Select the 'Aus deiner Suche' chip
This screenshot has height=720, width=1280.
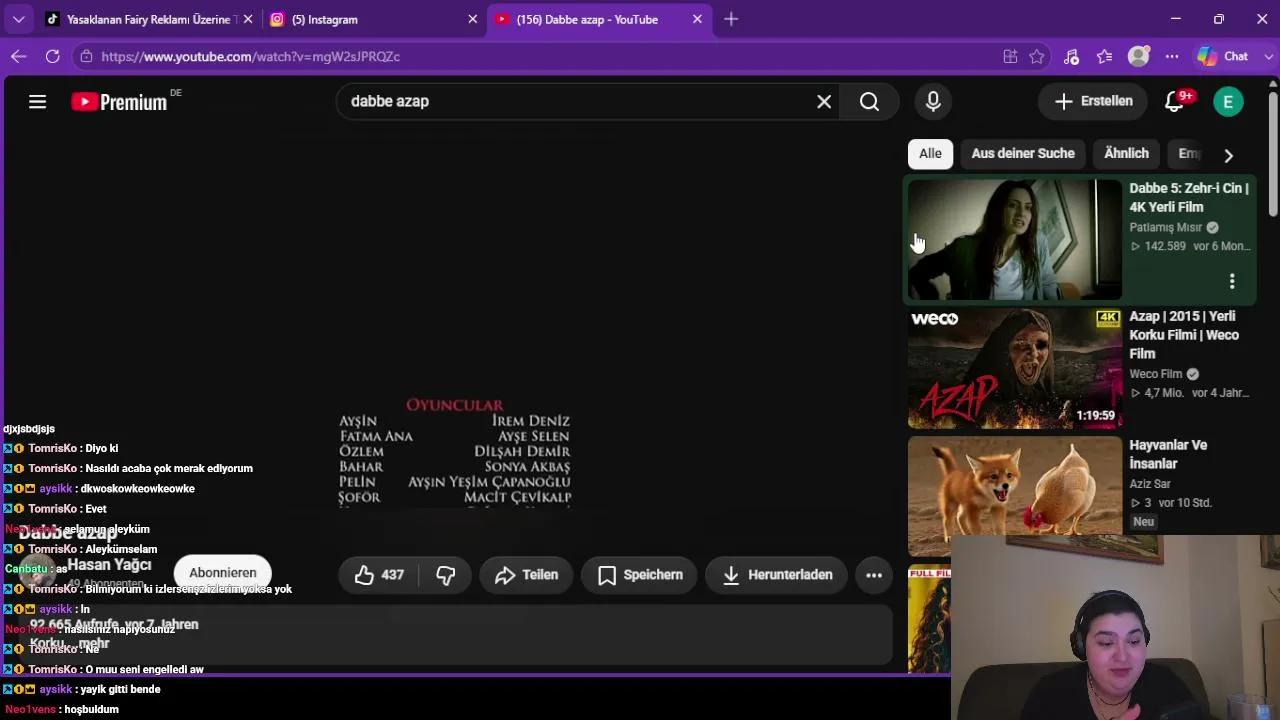coord(1023,153)
